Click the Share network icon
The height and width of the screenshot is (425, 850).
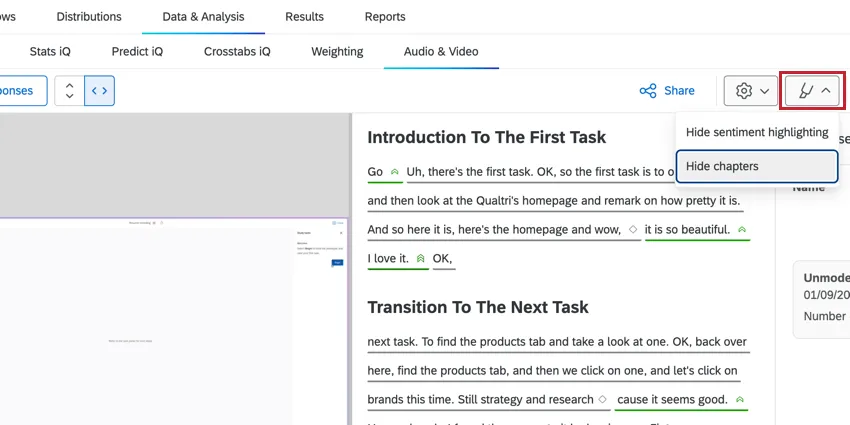[648, 91]
